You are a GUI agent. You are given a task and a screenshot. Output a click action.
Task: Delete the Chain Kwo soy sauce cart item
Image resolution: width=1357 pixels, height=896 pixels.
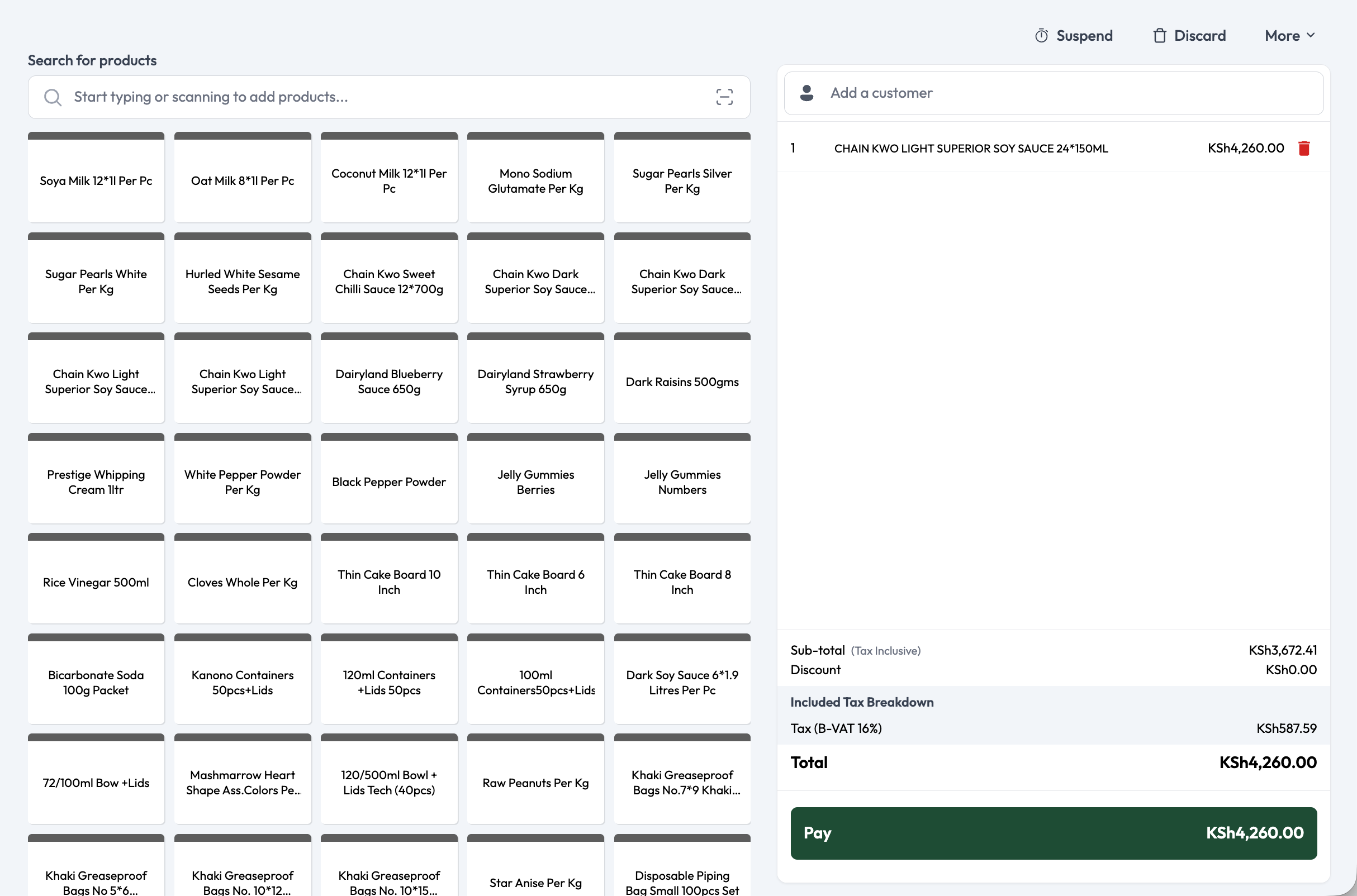[x=1304, y=149]
